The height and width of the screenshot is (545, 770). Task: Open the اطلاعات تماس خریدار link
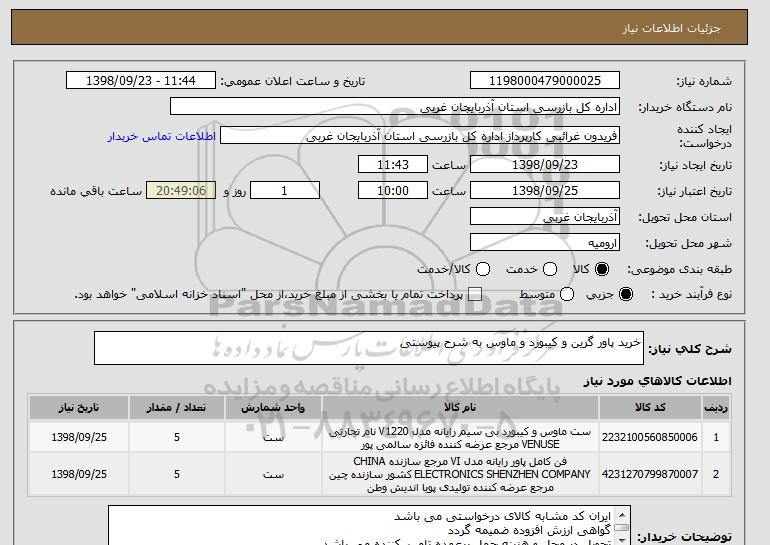[162, 136]
